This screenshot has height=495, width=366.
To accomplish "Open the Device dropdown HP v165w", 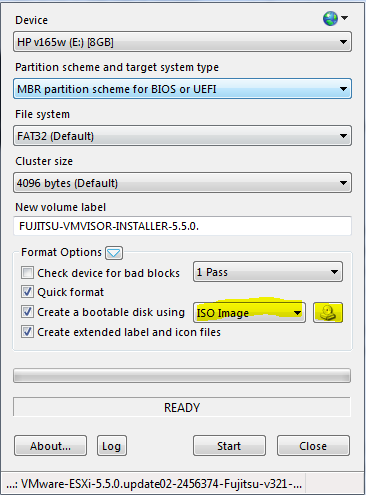I will [182, 42].
